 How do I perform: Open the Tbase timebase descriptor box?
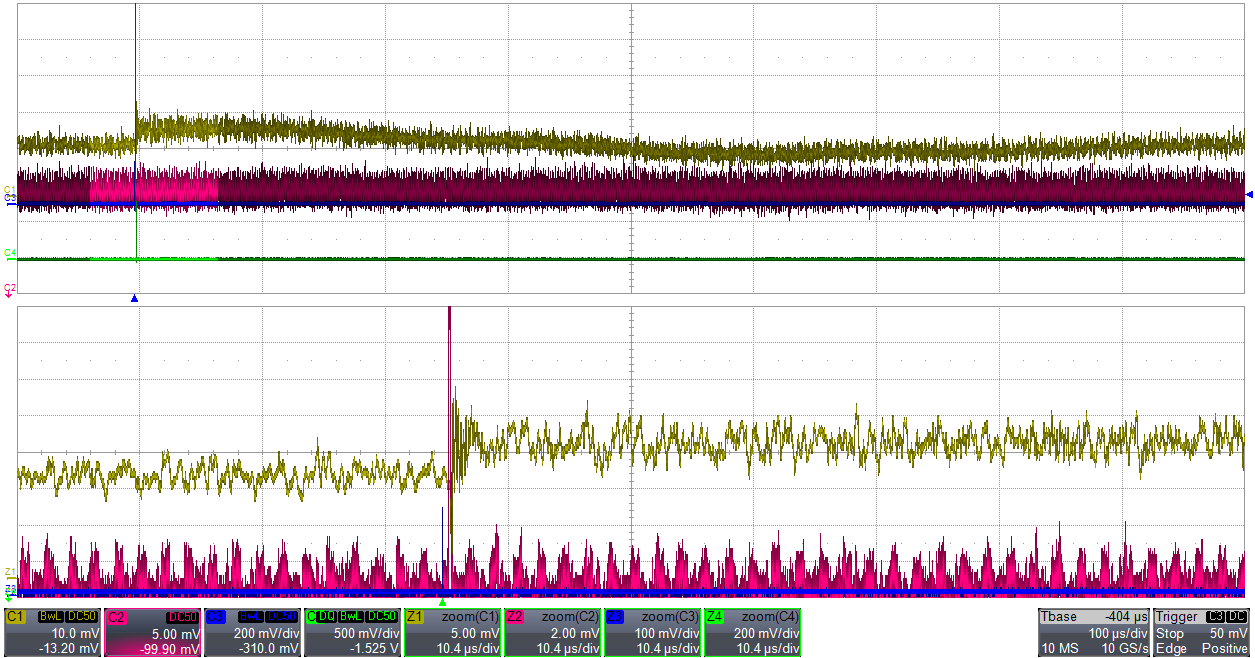point(1094,632)
